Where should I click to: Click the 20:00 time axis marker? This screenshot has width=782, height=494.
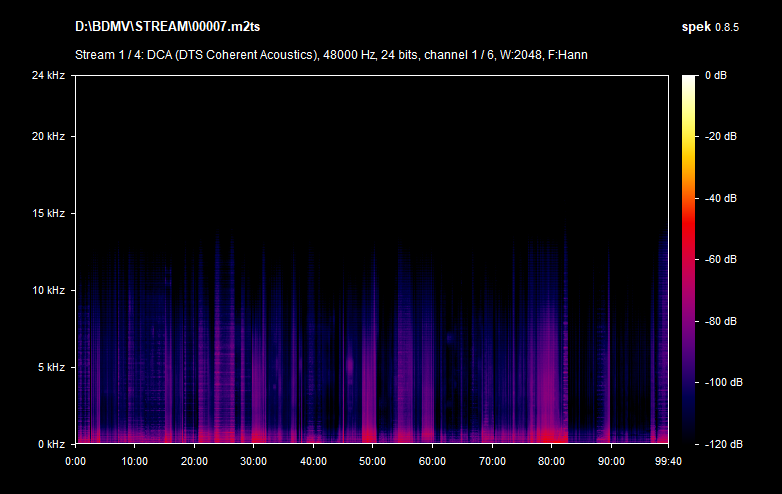(x=194, y=461)
